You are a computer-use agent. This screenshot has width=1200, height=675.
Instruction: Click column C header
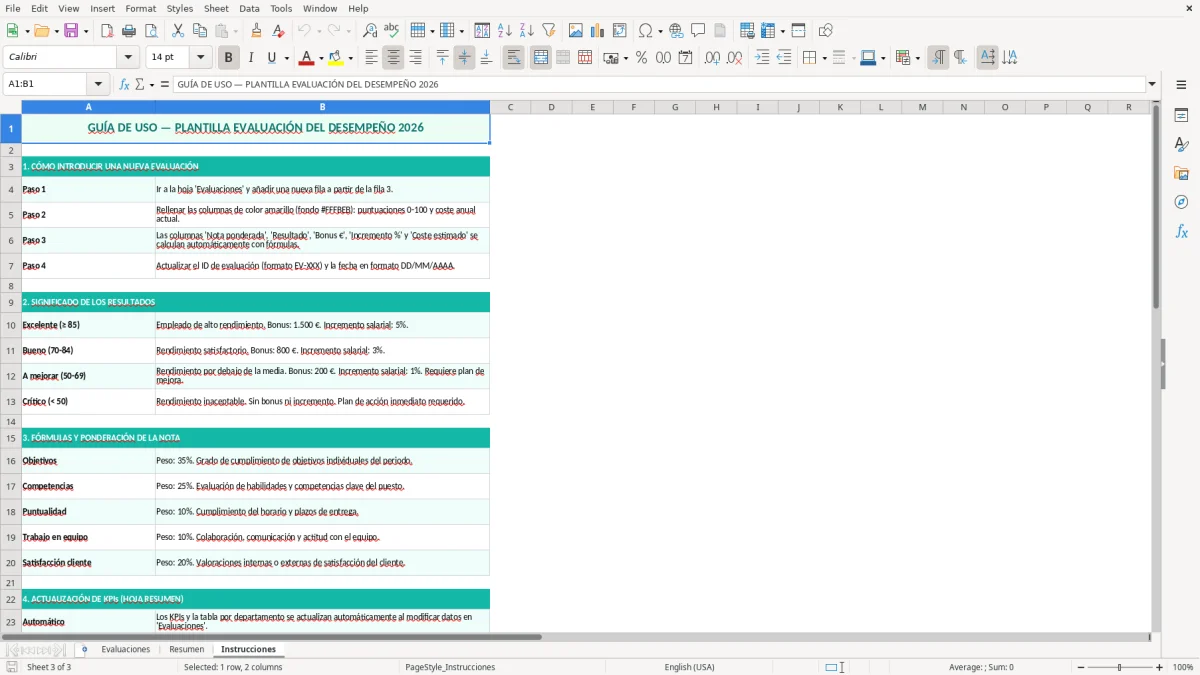(x=510, y=107)
